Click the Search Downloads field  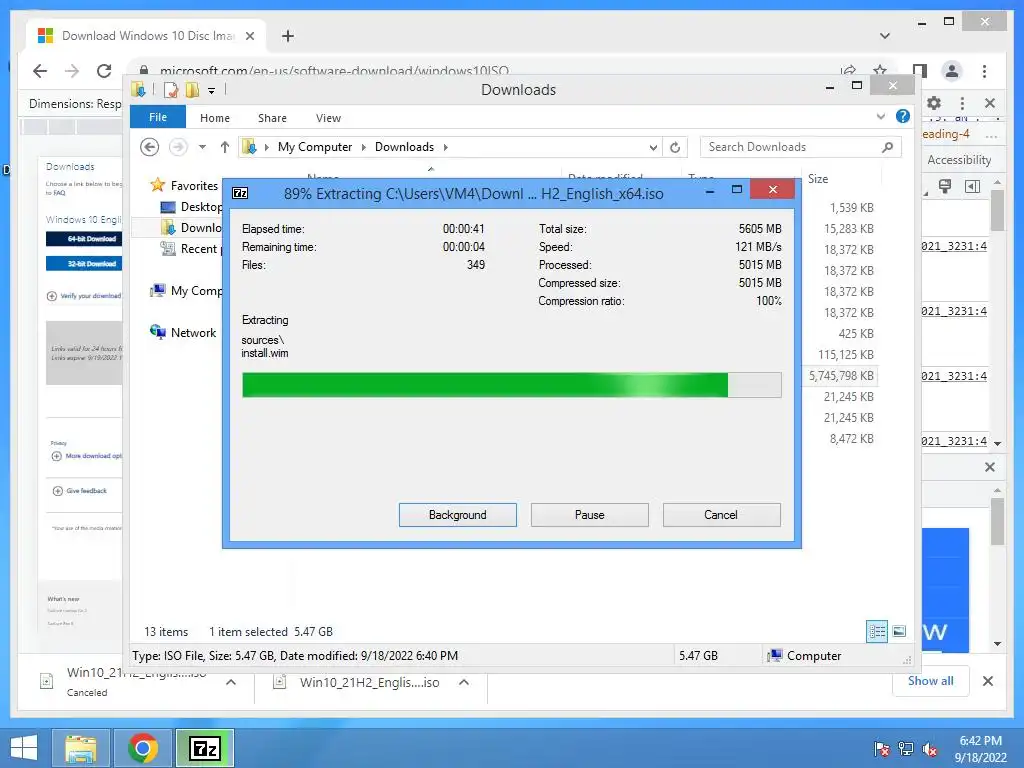[x=801, y=147]
